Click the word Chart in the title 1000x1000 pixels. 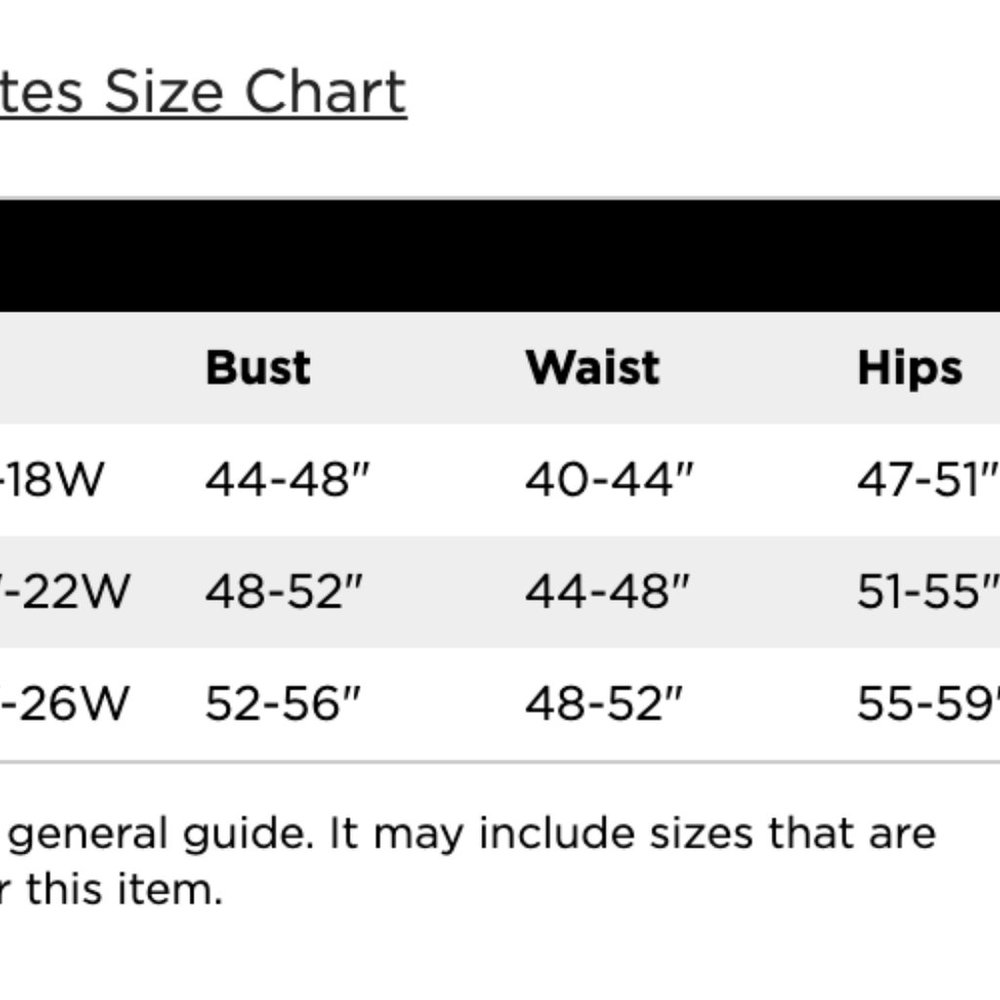(x=325, y=92)
